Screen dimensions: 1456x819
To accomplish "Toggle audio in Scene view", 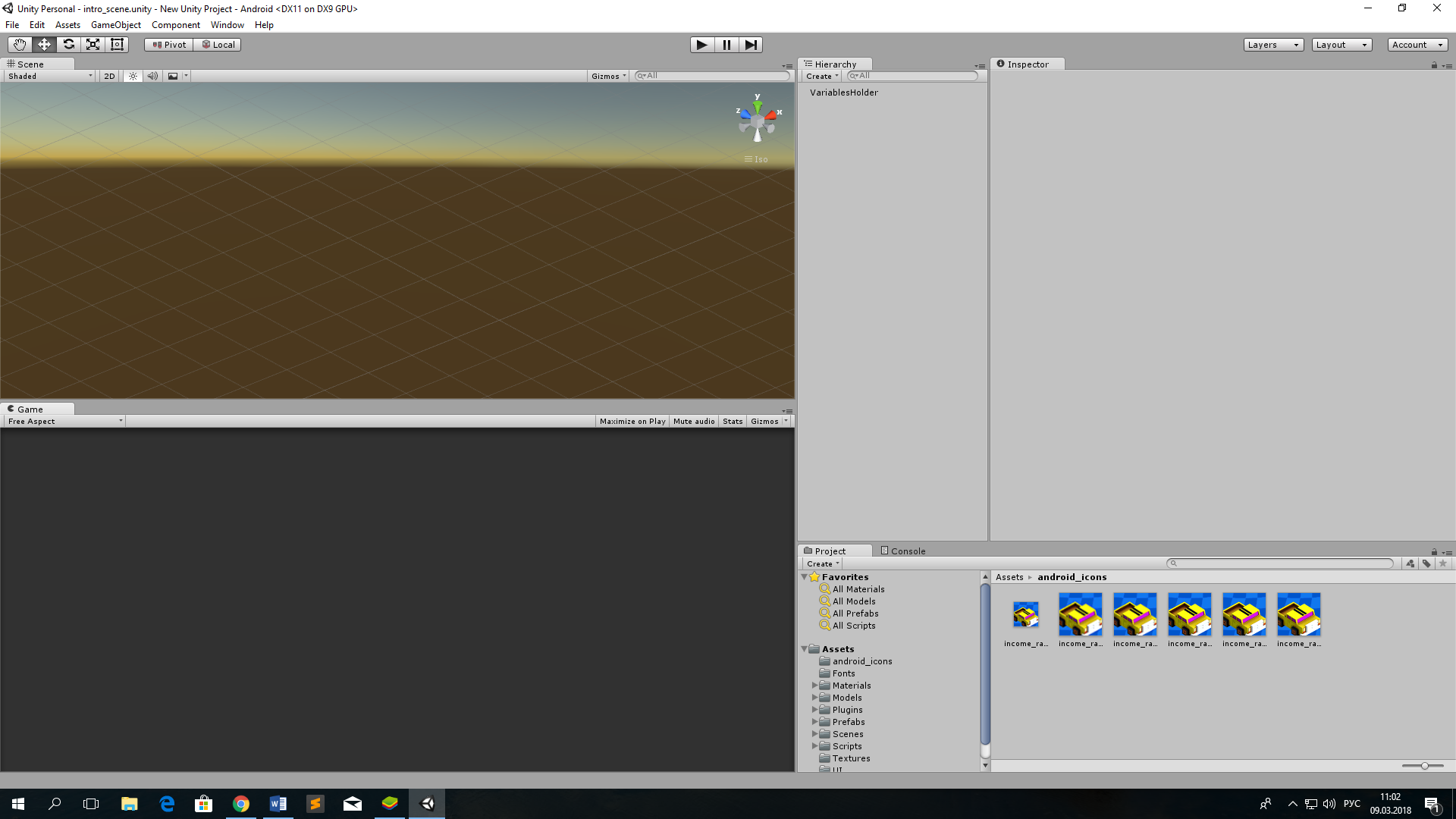I will tap(152, 76).
